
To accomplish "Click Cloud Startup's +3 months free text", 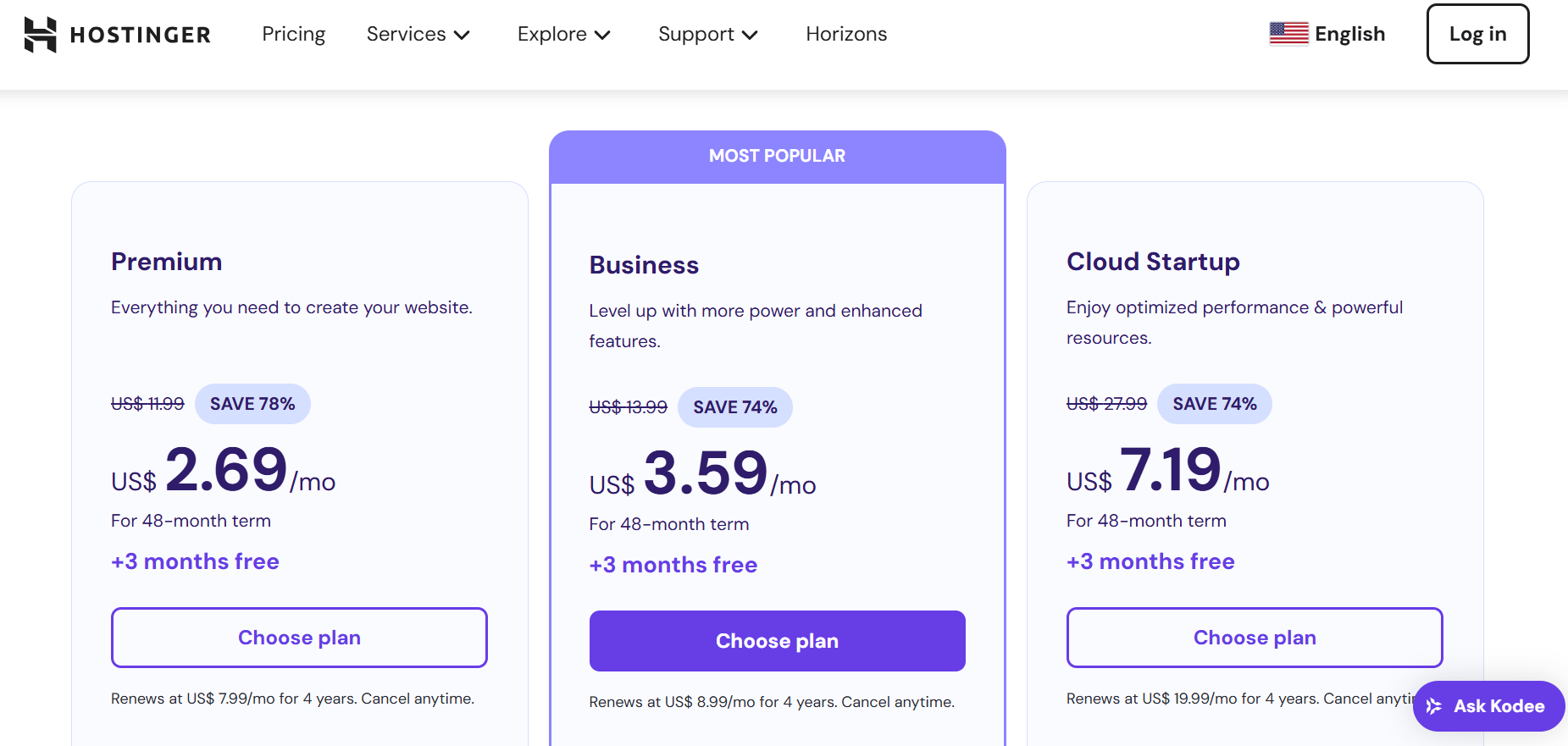I will click(x=1150, y=561).
